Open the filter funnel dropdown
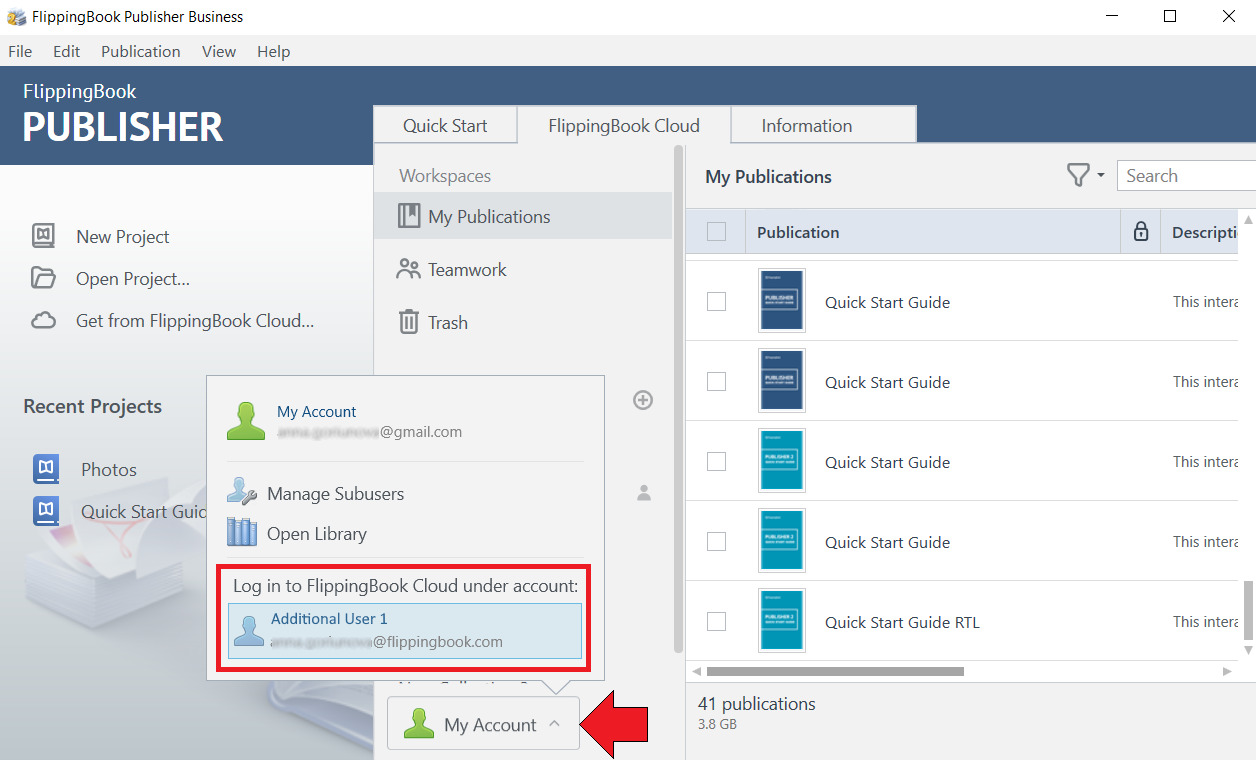 point(1085,175)
